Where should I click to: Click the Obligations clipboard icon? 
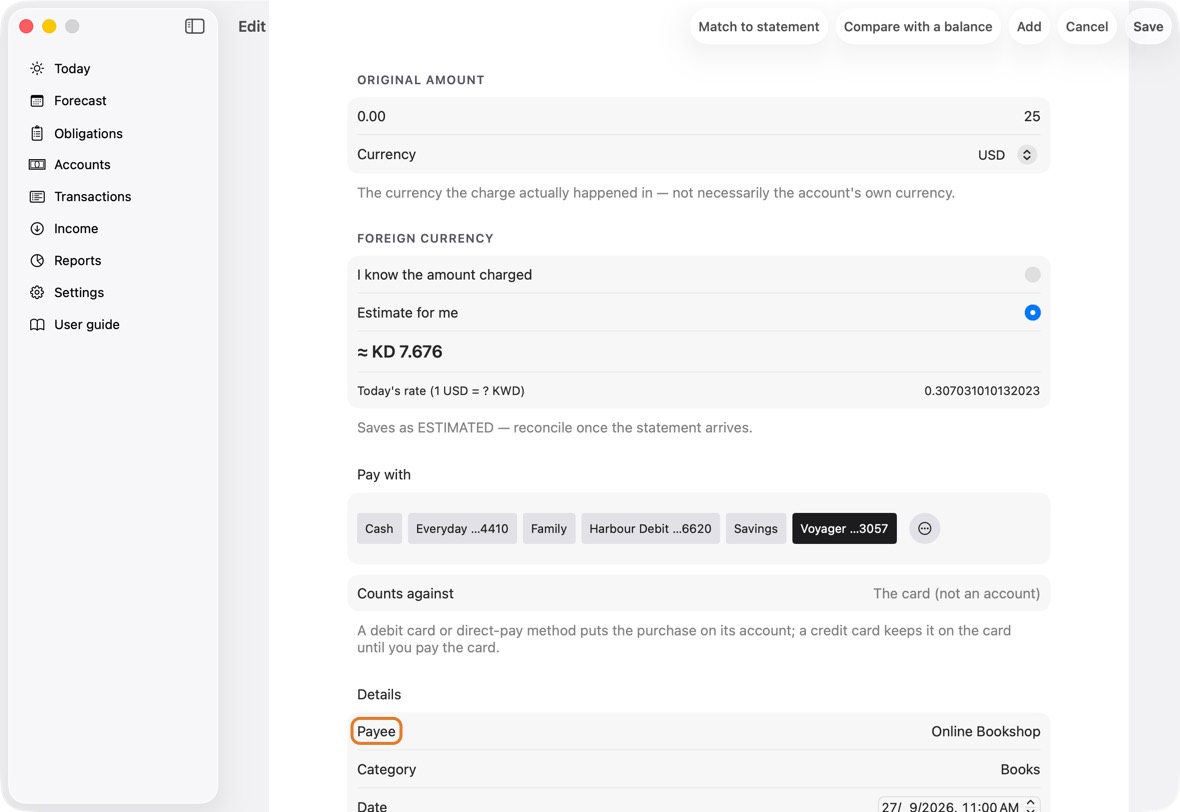point(37,133)
